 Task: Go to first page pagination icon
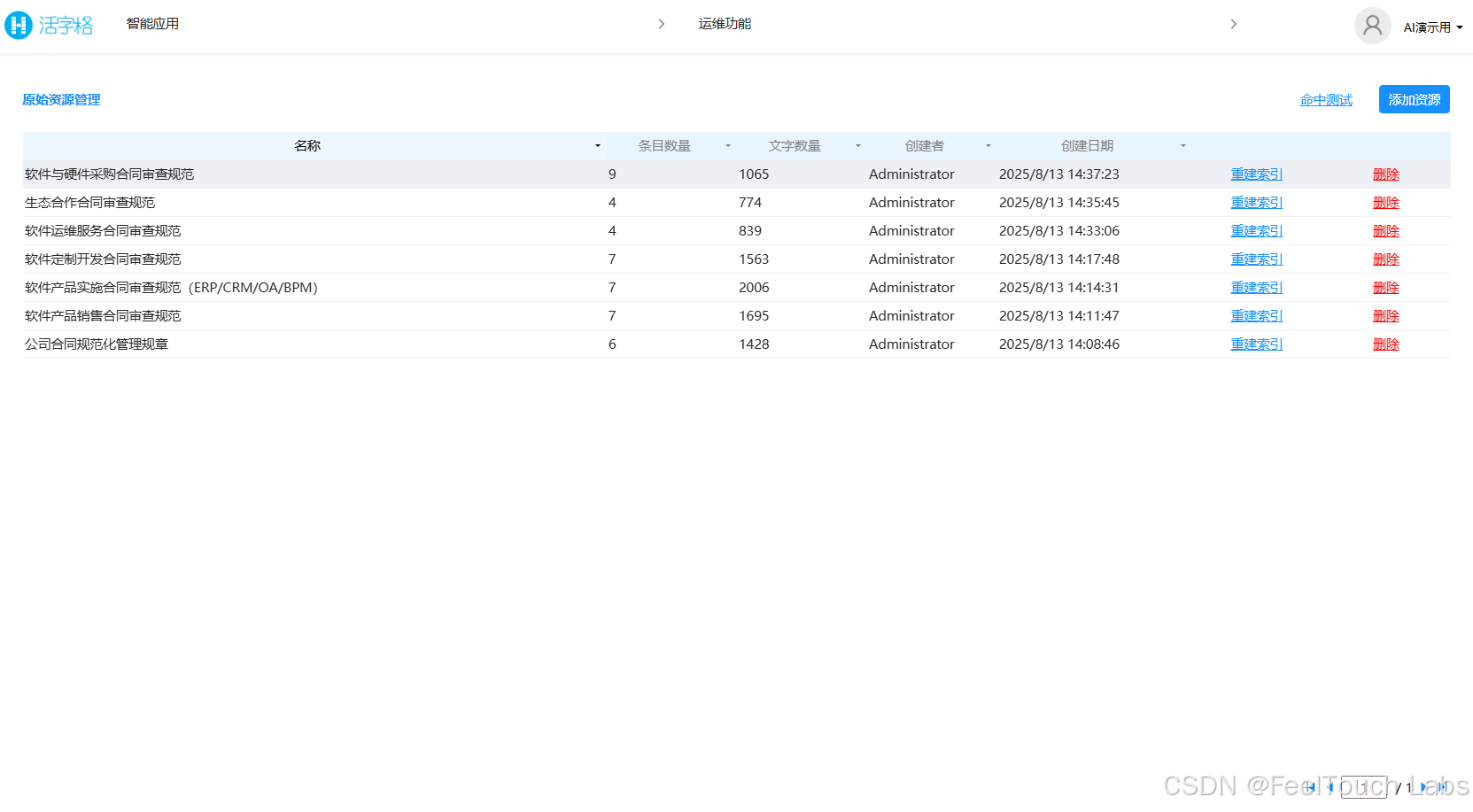[x=1310, y=787]
